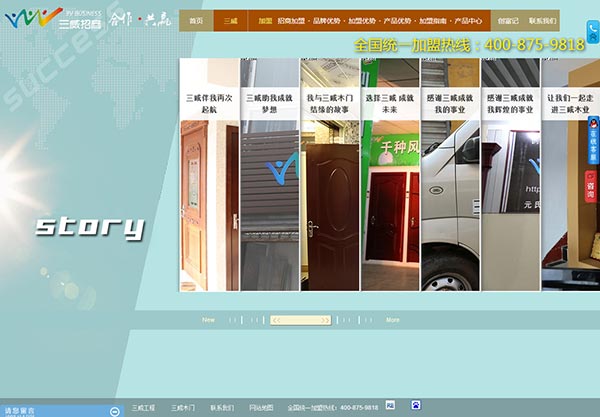600x417 pixels.
Task: Click the blue paw badge in footer
Action: (x=416, y=405)
